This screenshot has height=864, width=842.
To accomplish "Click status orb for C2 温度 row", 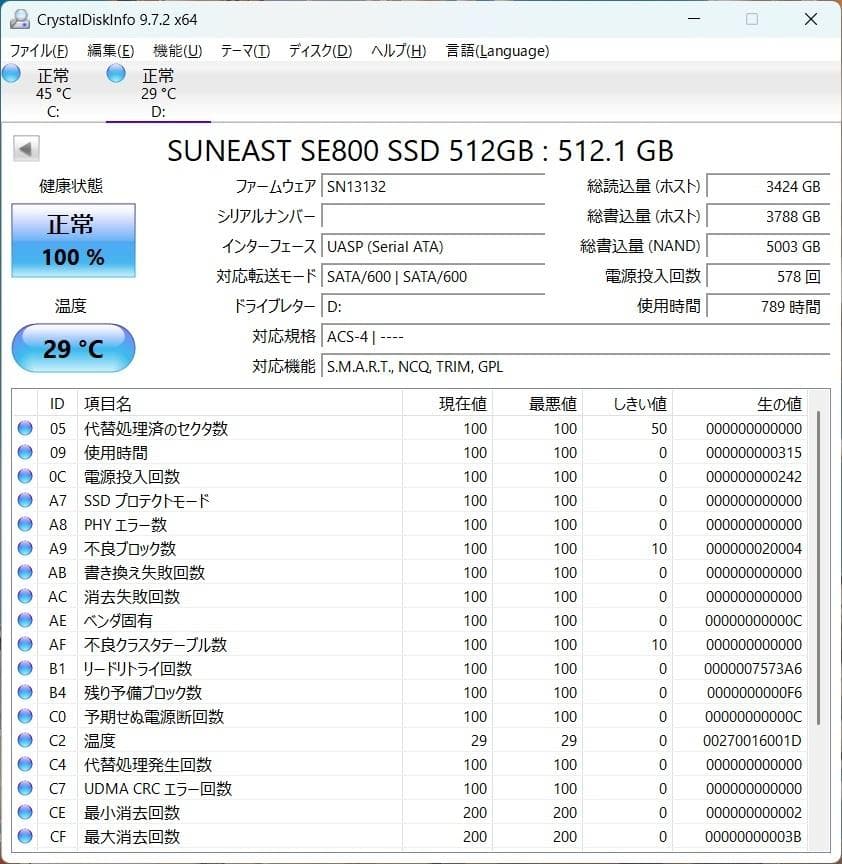I will click(25, 740).
